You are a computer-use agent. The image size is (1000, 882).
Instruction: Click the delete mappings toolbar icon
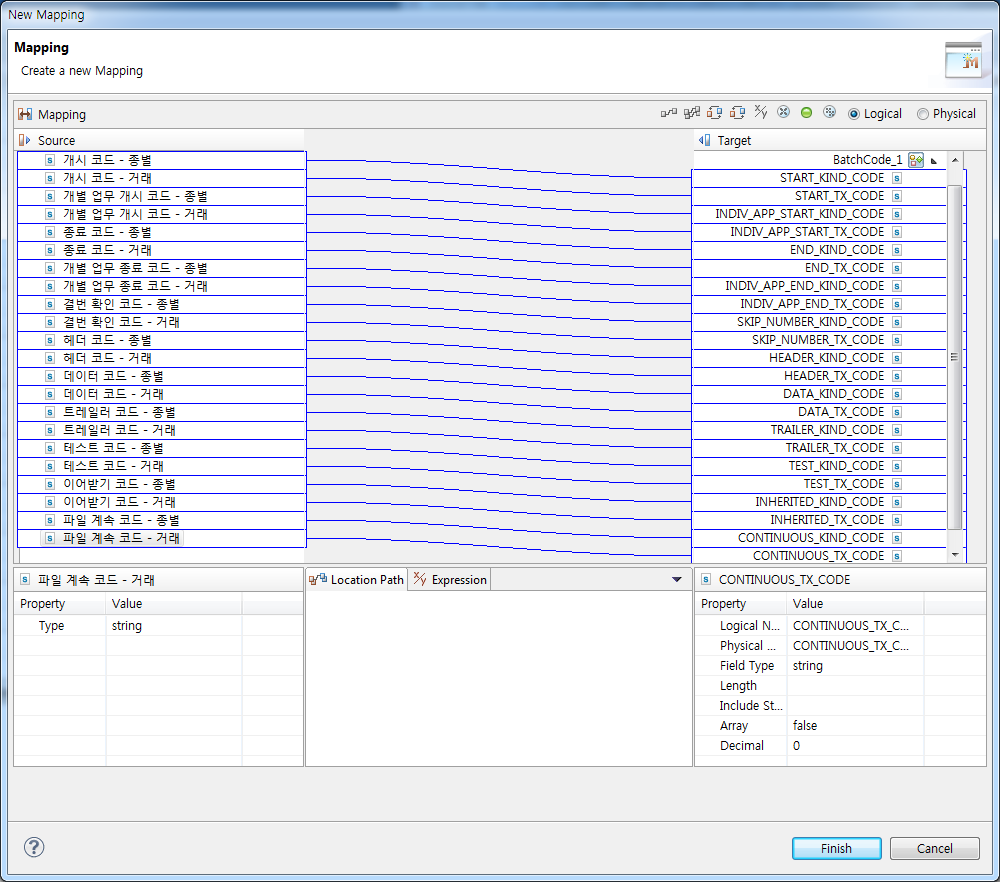point(784,113)
